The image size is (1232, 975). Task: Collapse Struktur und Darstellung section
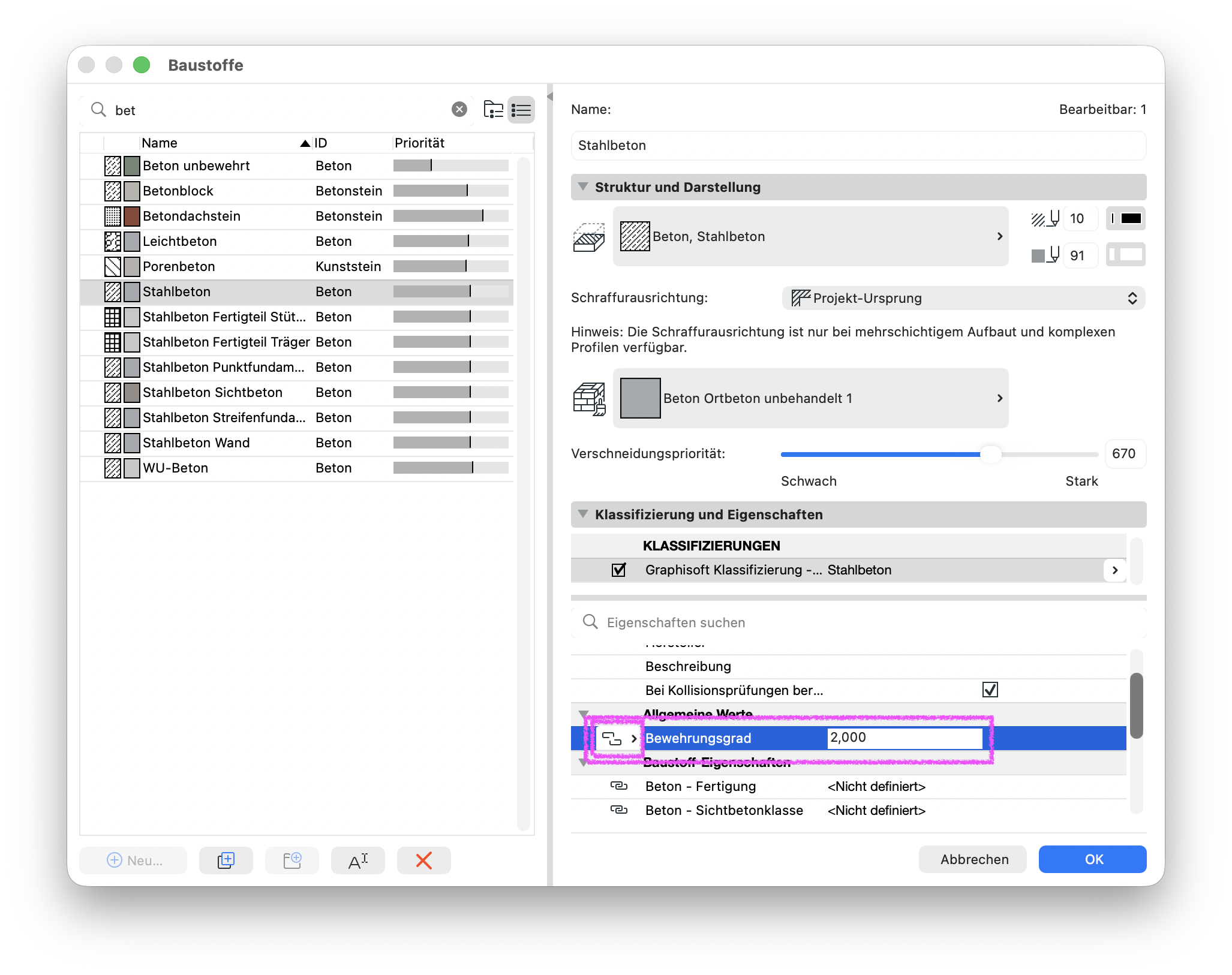[x=583, y=187]
